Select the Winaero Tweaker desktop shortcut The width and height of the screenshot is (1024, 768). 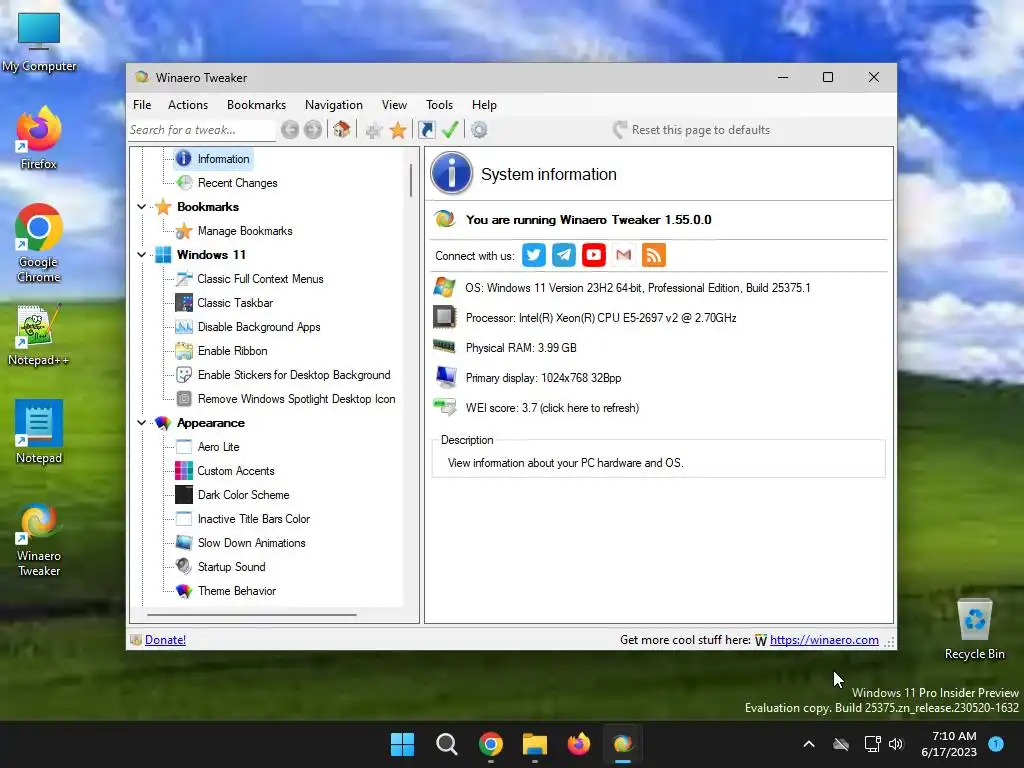39,539
